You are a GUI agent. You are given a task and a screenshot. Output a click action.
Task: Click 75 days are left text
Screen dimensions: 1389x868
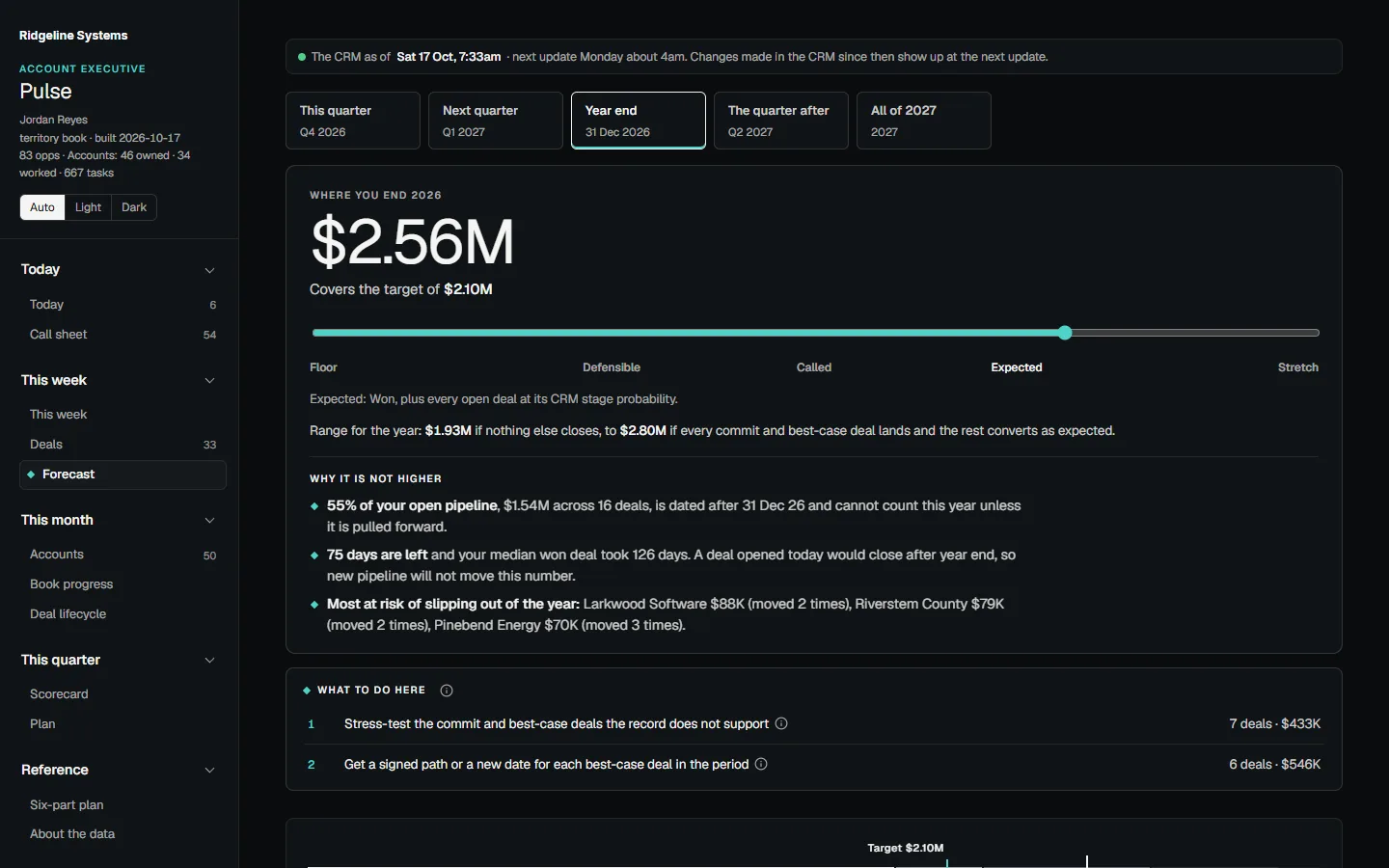377,556
